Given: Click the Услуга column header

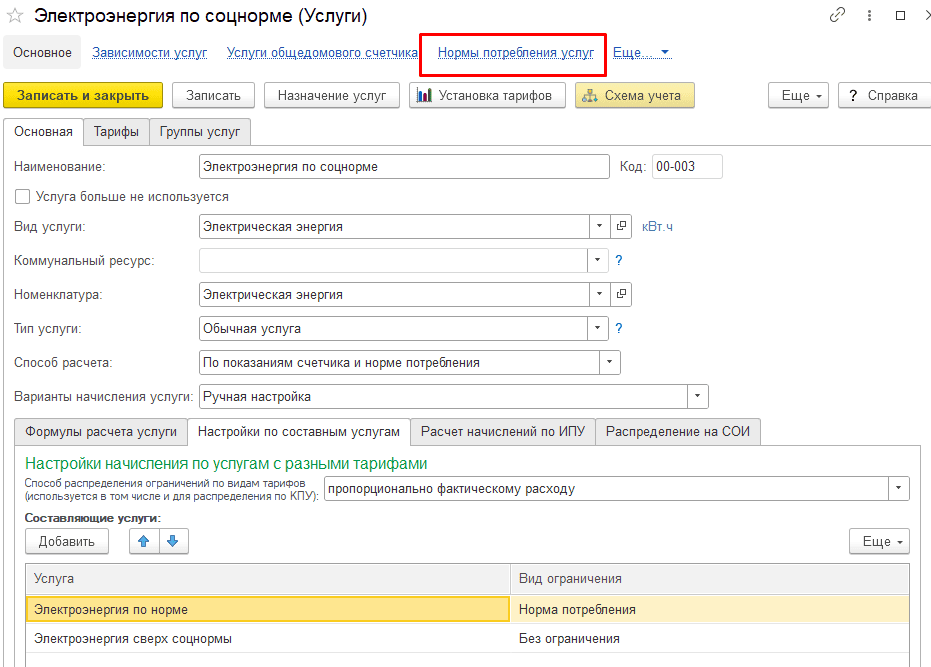Looking at the screenshot, I should (x=268, y=579).
